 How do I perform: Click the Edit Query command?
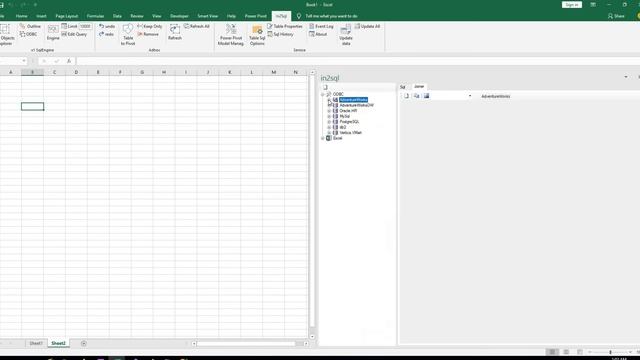(x=74, y=34)
